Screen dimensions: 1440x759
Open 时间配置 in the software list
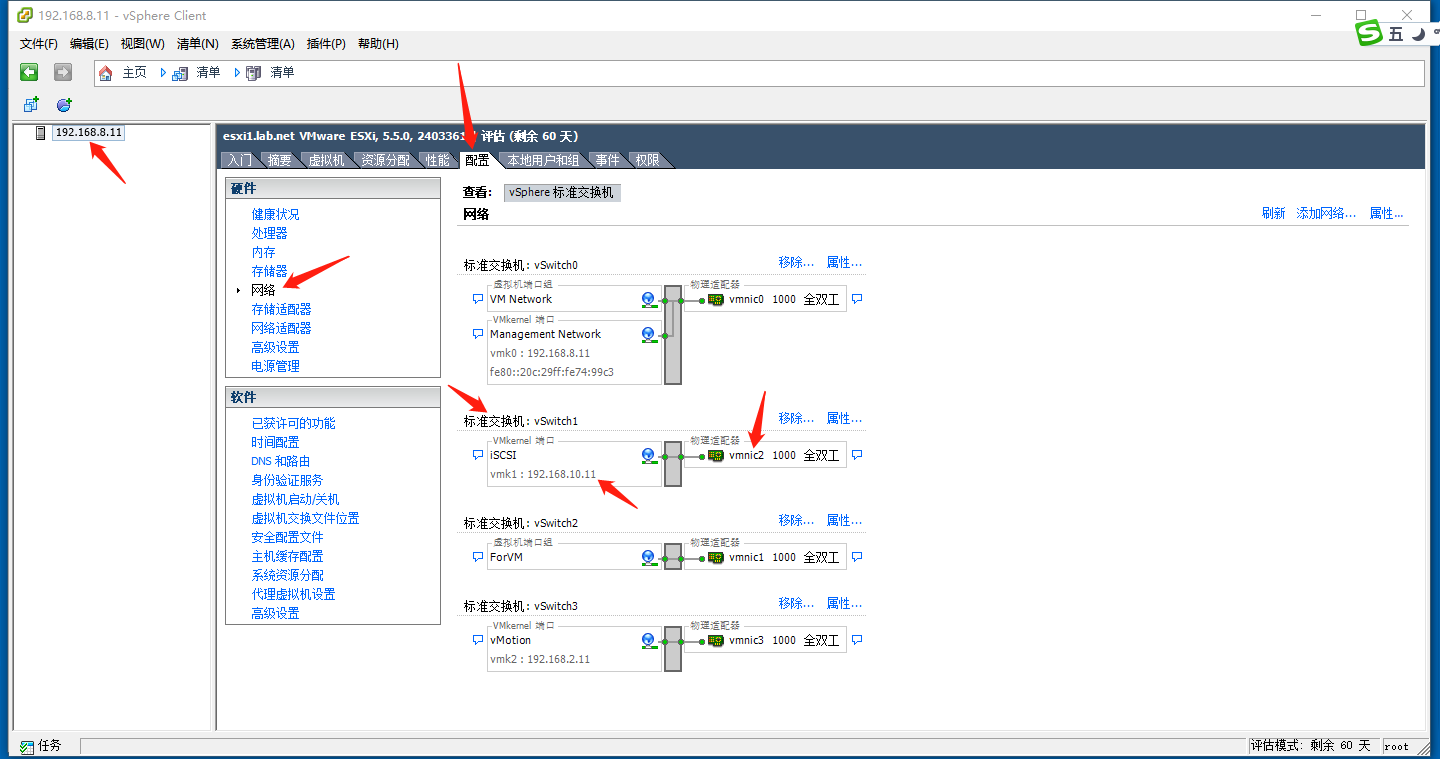coord(275,442)
